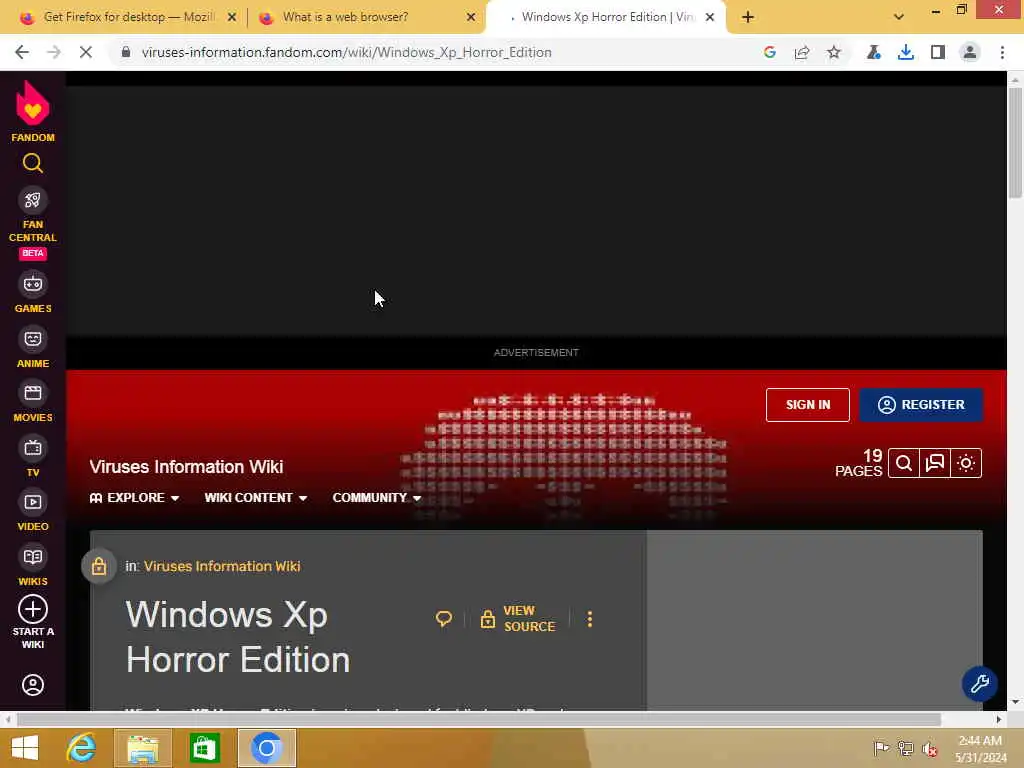Open the Chrome Labs flask icon
Image resolution: width=1024 pixels, height=768 pixels.
coord(874,52)
